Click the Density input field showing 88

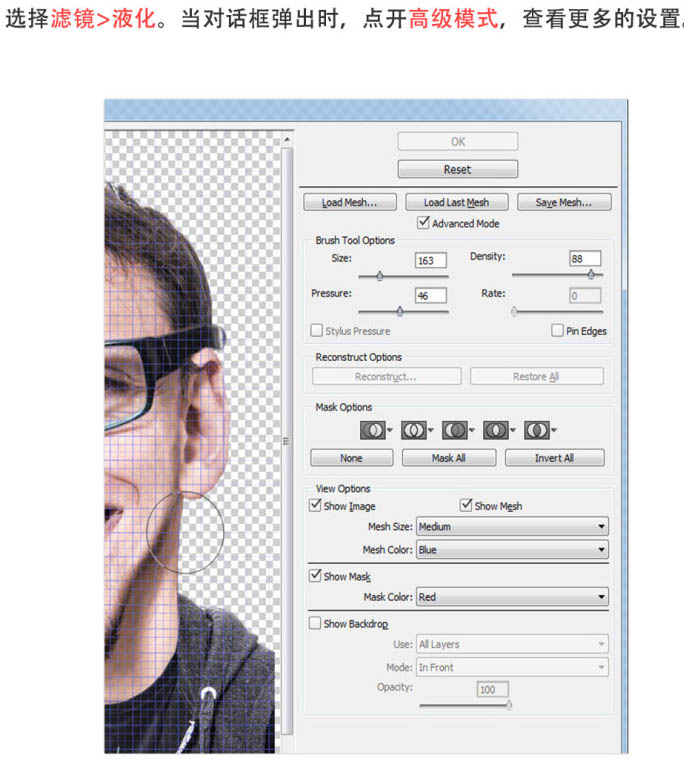click(585, 258)
